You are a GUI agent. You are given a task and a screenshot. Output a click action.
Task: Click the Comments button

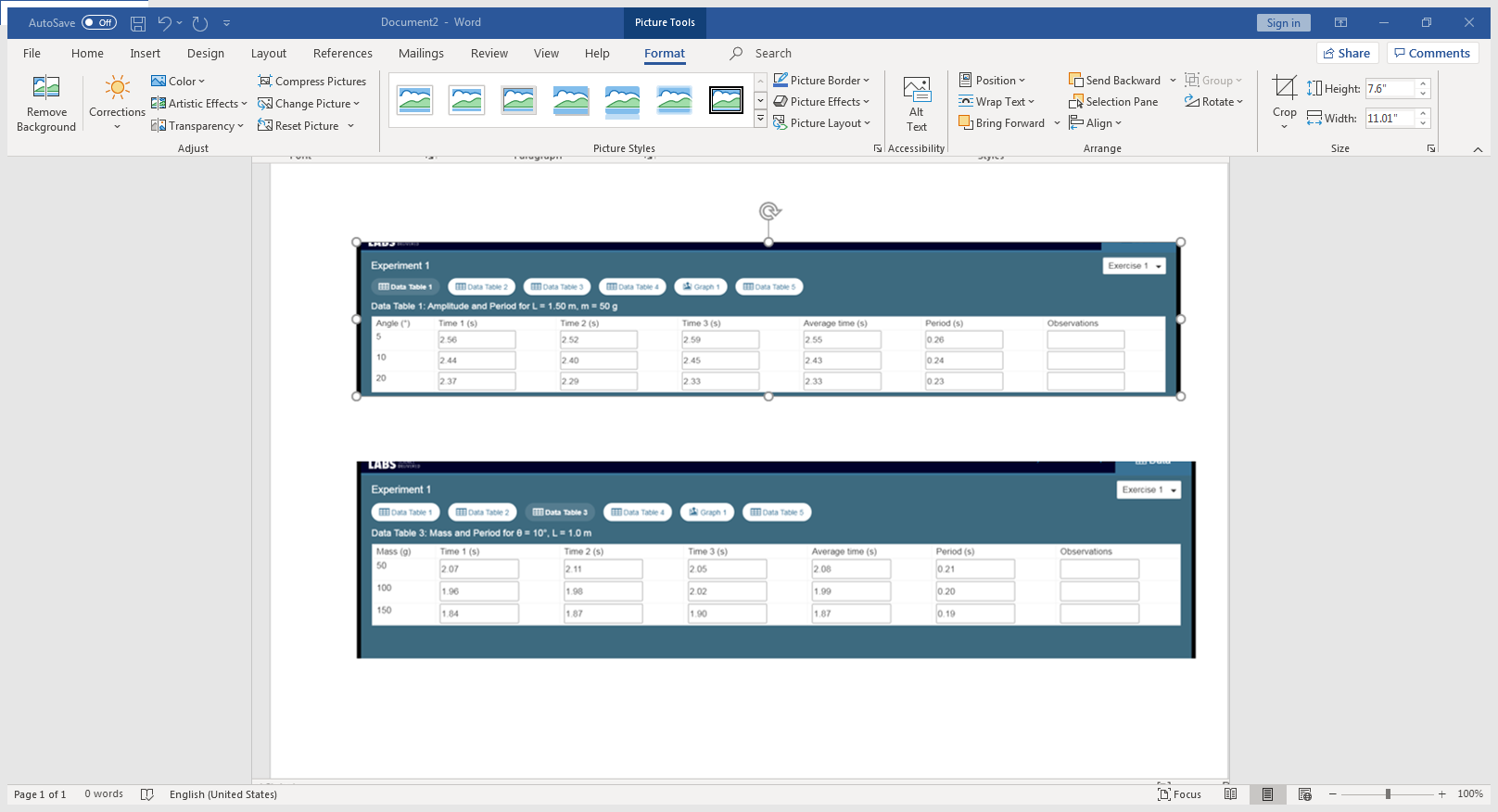[x=1432, y=53]
